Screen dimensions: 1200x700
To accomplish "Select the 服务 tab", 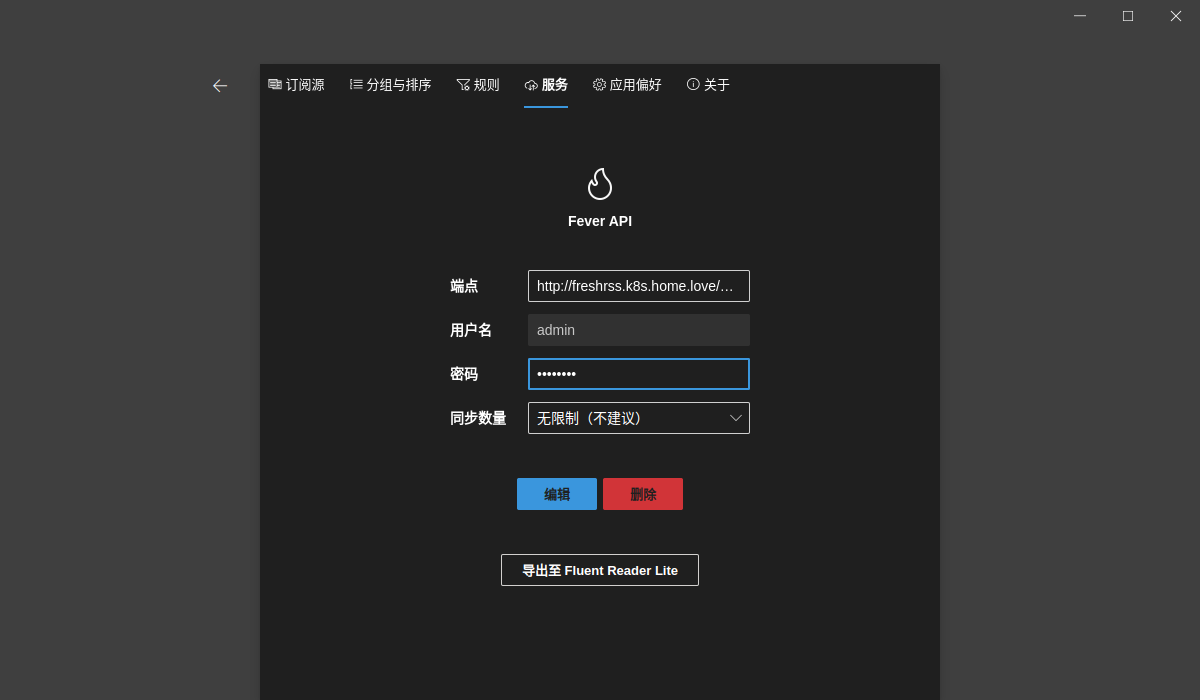I will coord(546,85).
